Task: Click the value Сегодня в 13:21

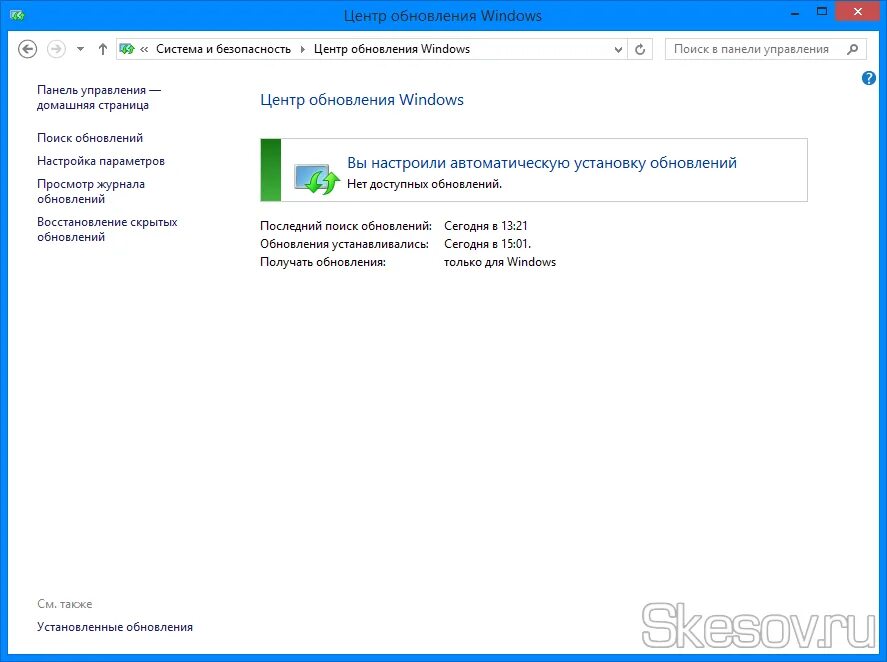Action: click(x=485, y=226)
